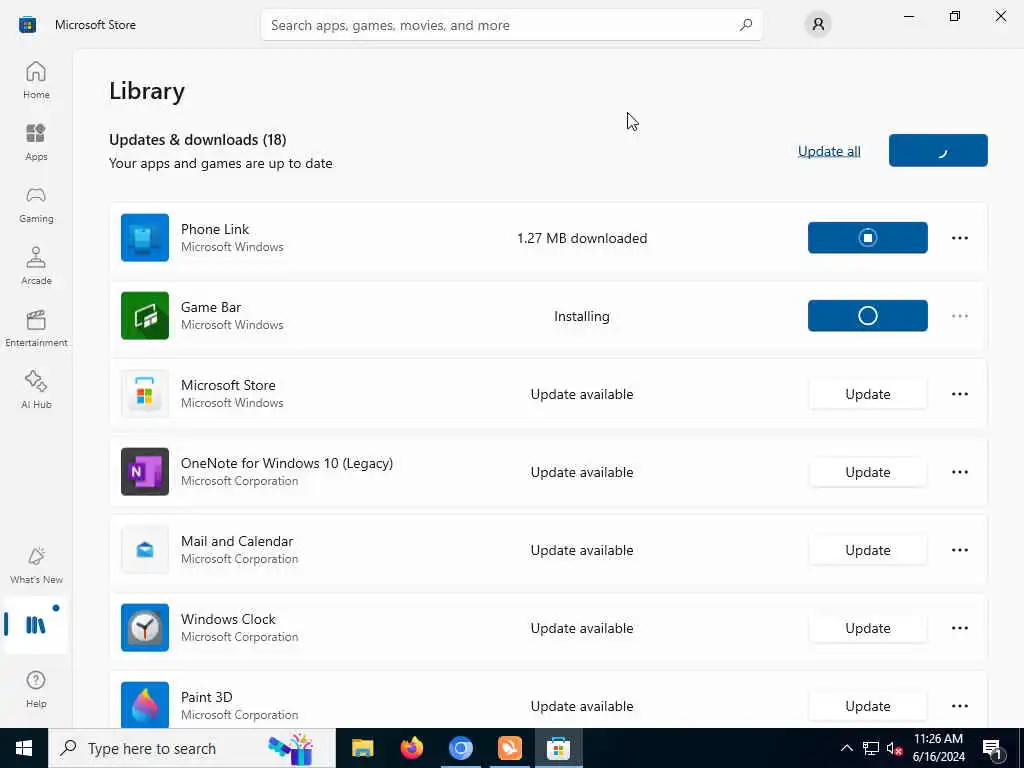
Task: Click the Paint 3D title
Action: click(x=206, y=697)
